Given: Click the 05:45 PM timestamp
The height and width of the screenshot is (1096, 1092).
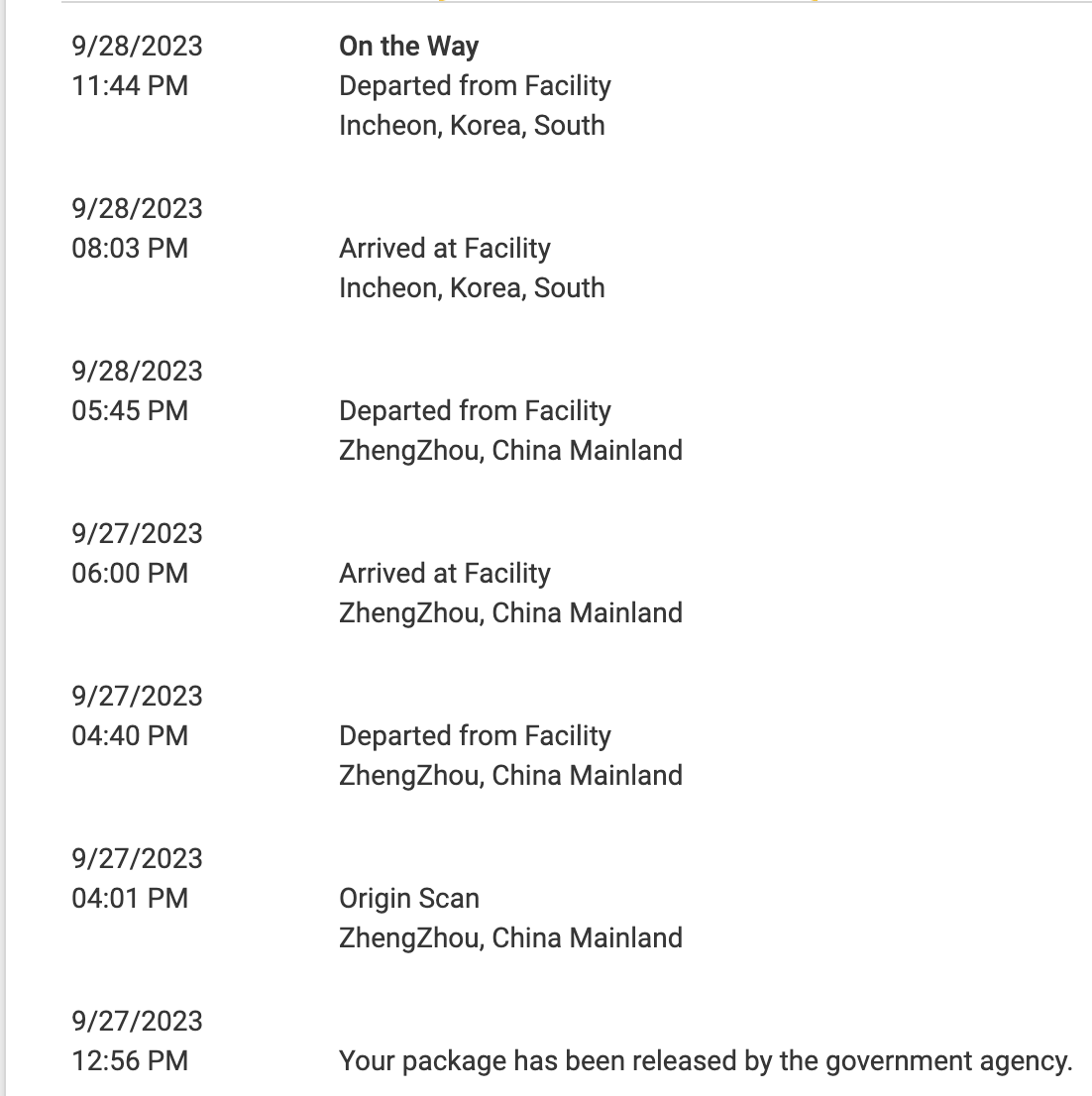Looking at the screenshot, I should point(130,411).
